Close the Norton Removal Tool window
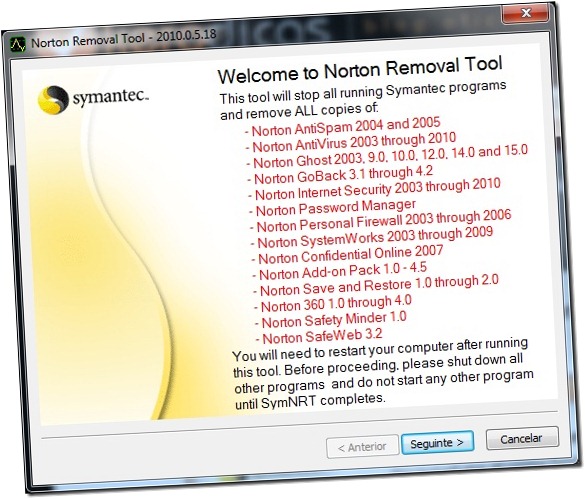585x499 pixels. (526, 13)
